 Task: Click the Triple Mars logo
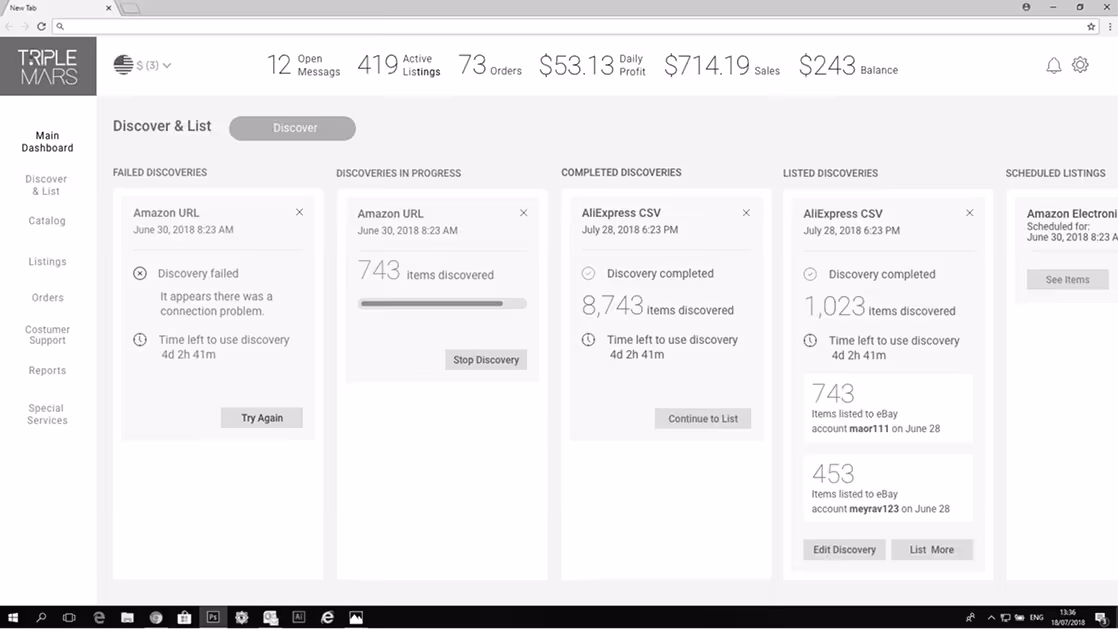(x=48, y=66)
